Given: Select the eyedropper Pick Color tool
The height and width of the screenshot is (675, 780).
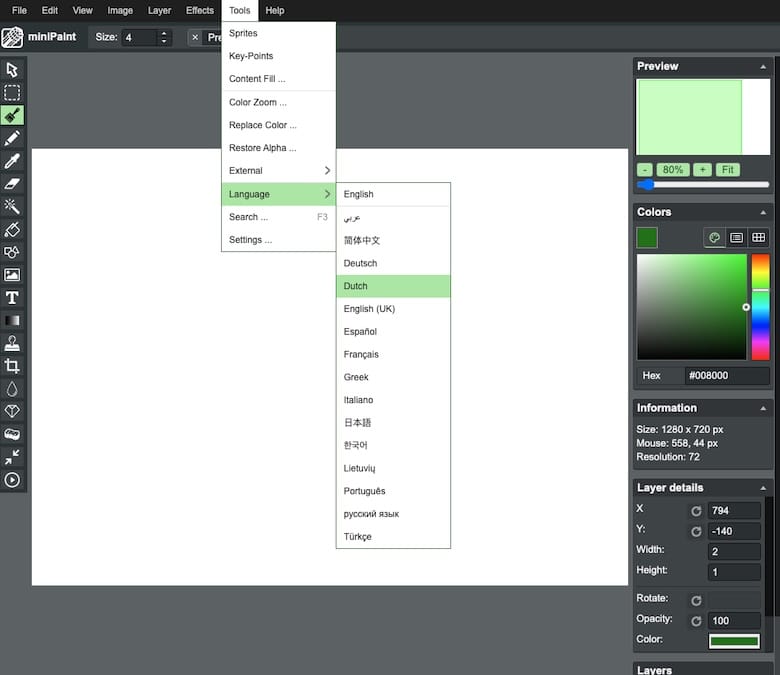Looking at the screenshot, I should coord(12,161).
